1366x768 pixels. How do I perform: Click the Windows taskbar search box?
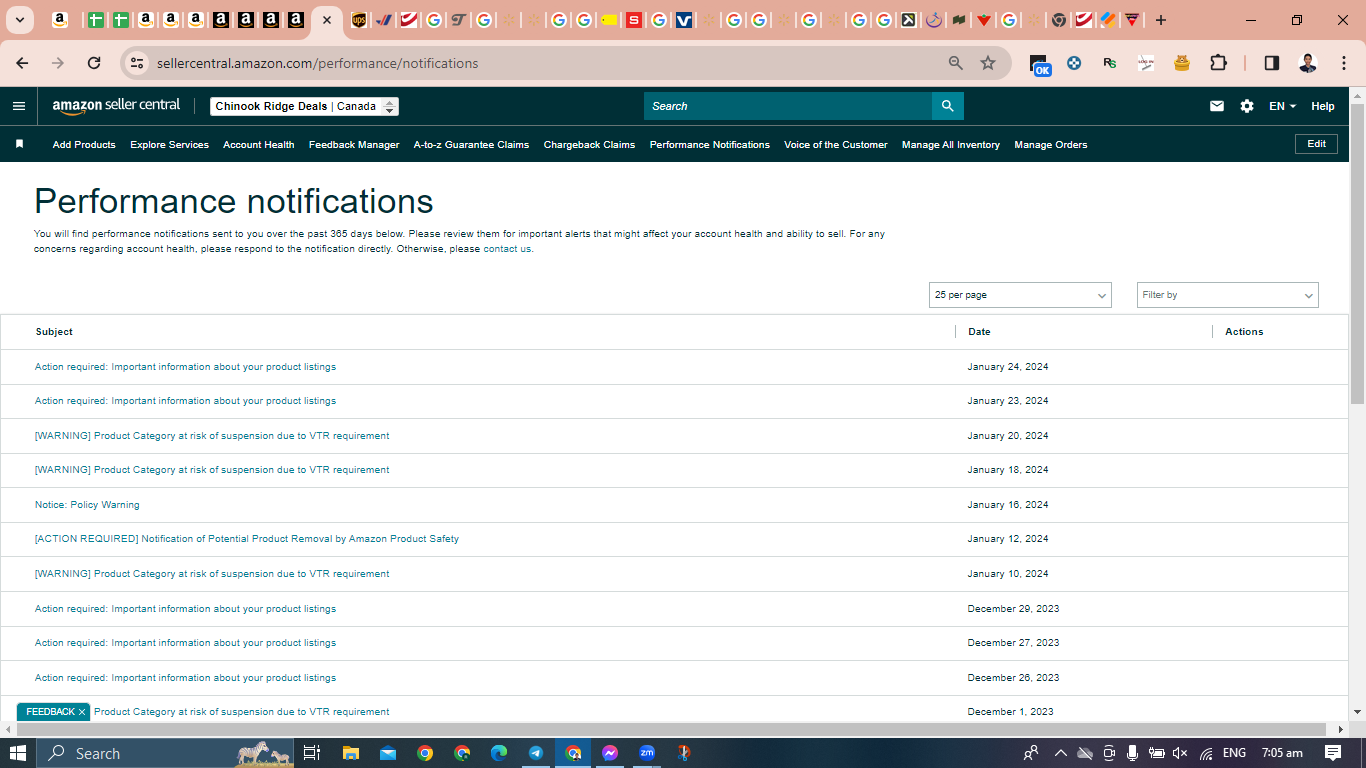click(x=166, y=753)
